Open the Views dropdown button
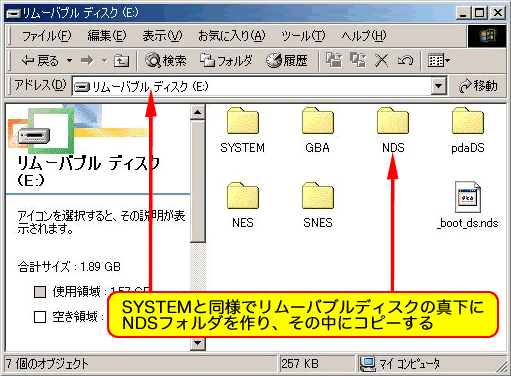 click(x=439, y=61)
